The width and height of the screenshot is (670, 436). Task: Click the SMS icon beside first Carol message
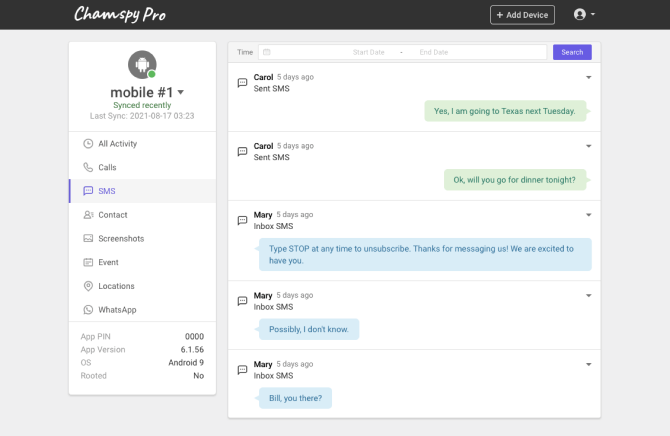pyautogui.click(x=242, y=82)
